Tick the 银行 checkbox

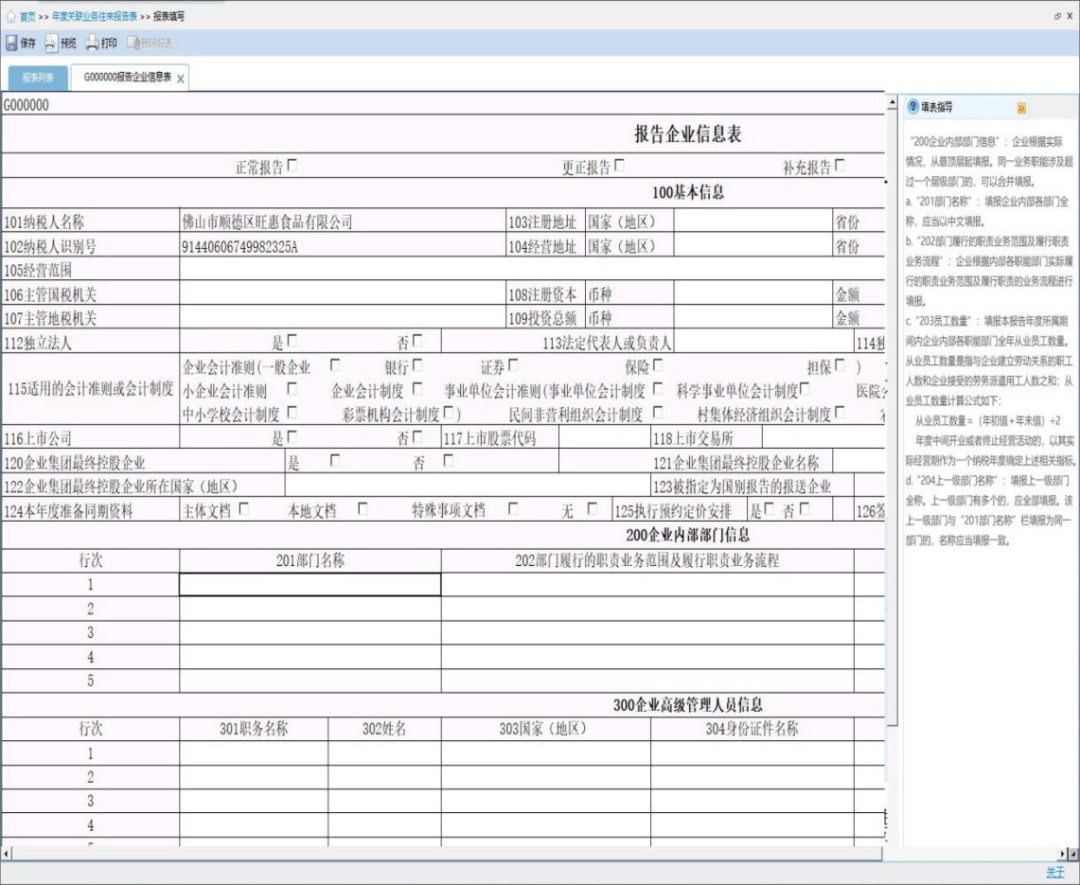[x=417, y=365]
